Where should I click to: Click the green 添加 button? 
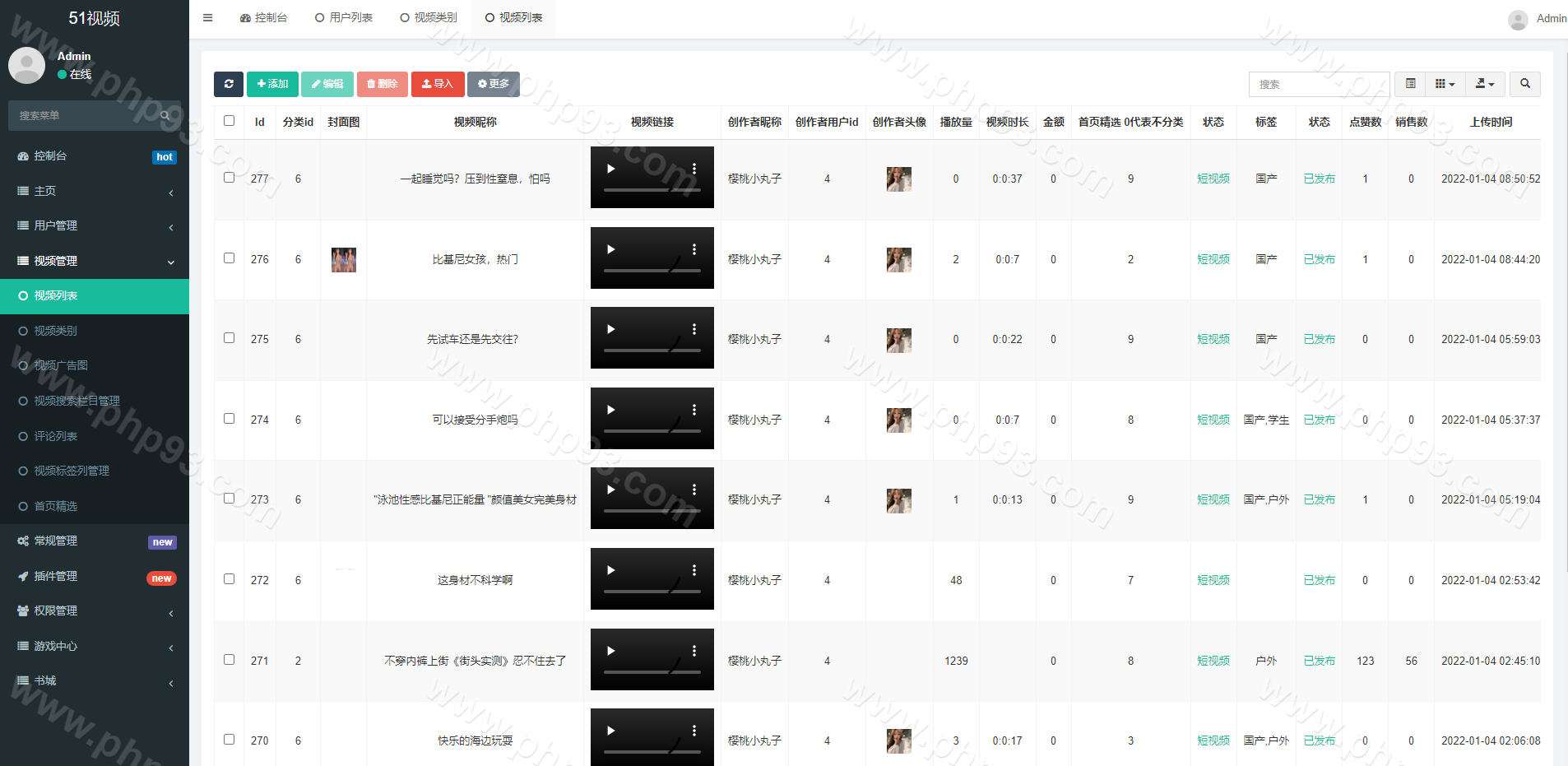click(x=272, y=84)
